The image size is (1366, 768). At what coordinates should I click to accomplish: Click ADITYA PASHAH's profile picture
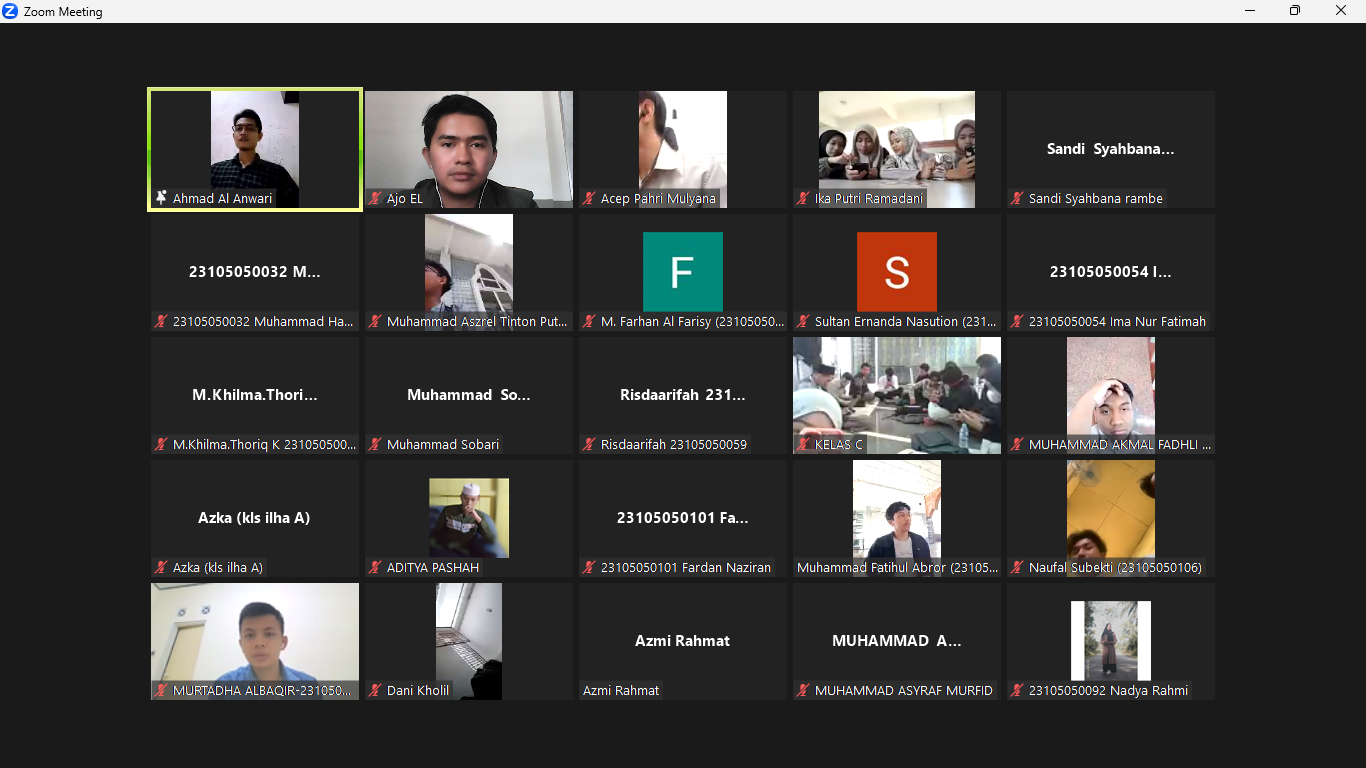coord(469,518)
